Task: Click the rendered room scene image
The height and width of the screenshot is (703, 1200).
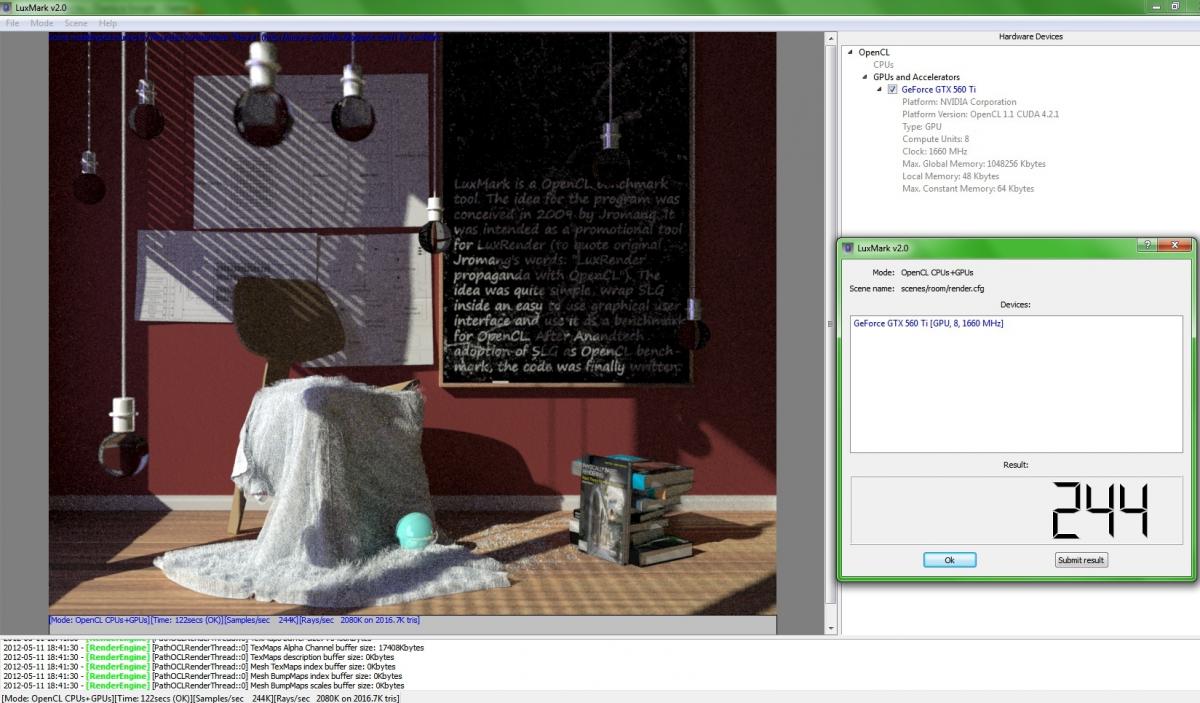Action: coord(412,323)
